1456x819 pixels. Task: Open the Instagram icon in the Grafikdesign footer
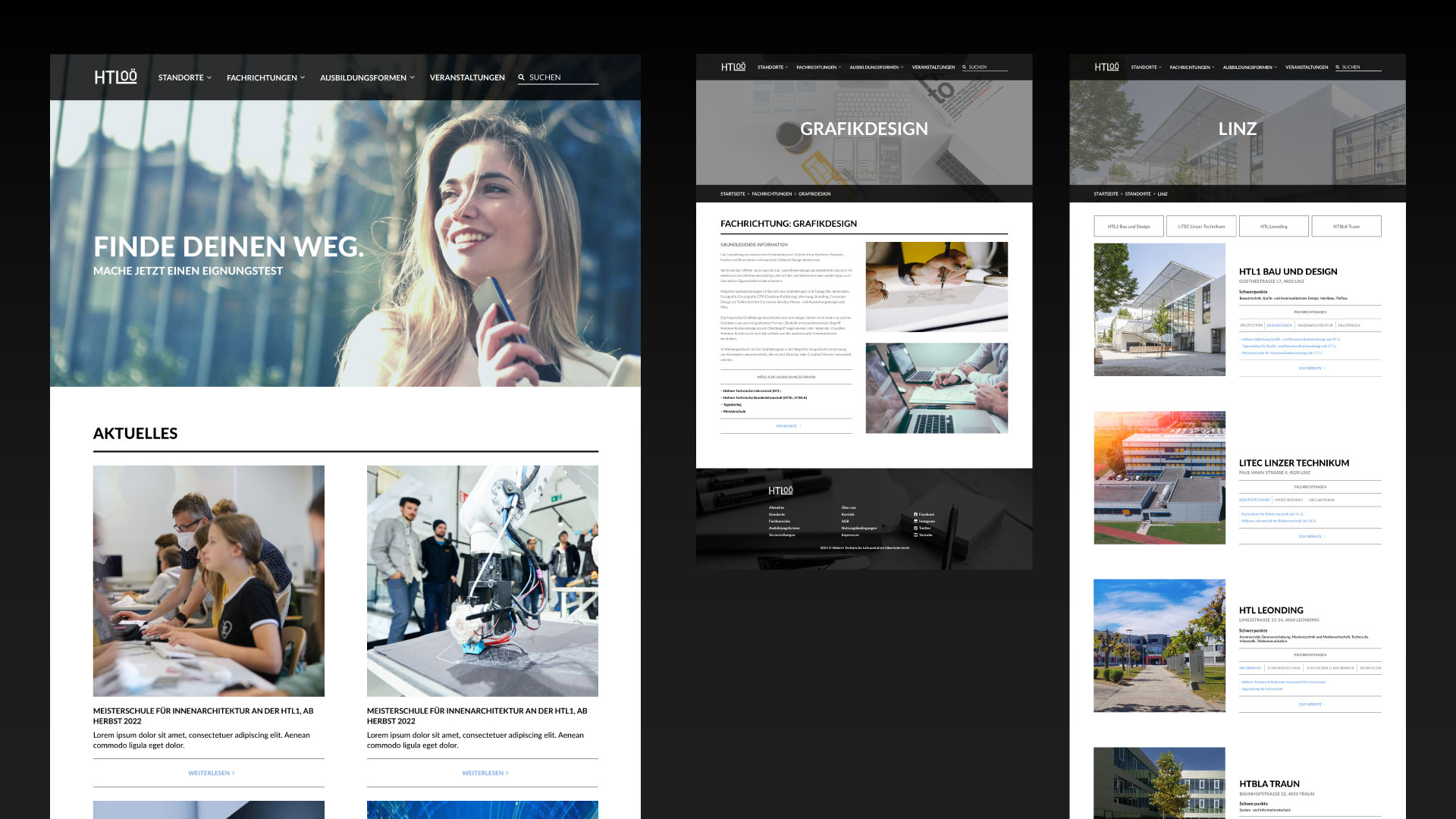[x=915, y=521]
